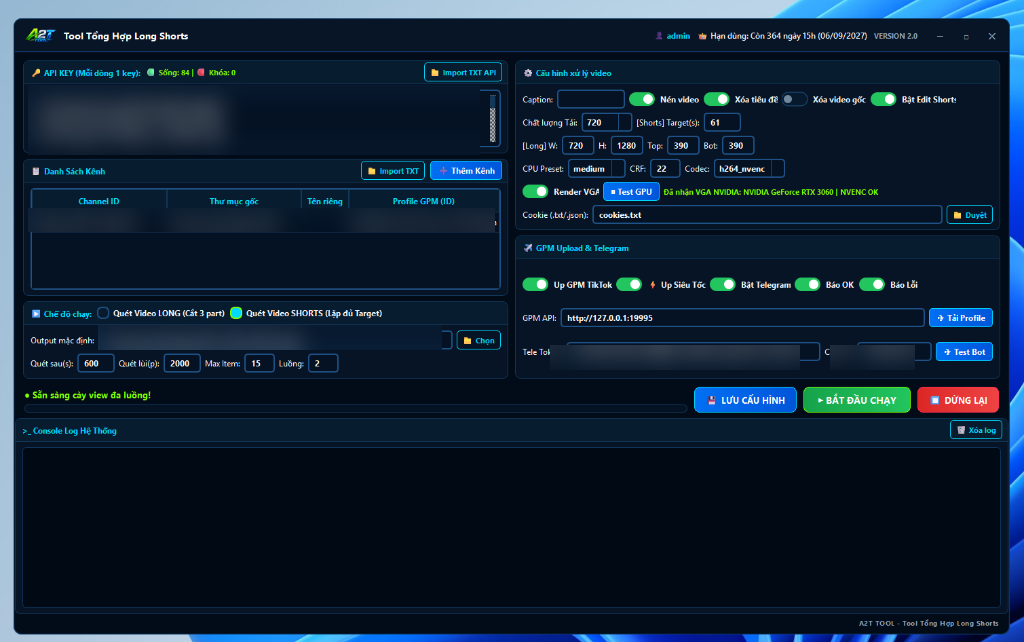Click the CRF value field

(665, 169)
